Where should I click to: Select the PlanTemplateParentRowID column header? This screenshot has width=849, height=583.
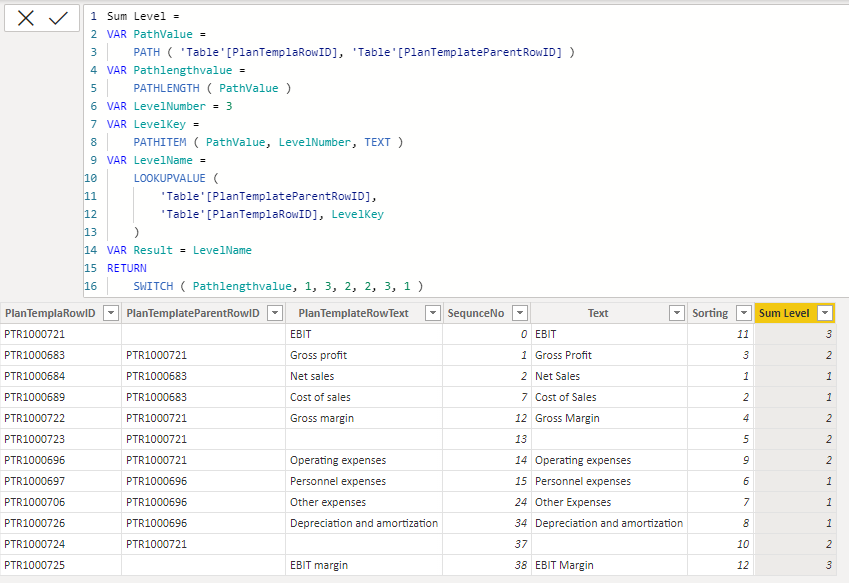(193, 313)
